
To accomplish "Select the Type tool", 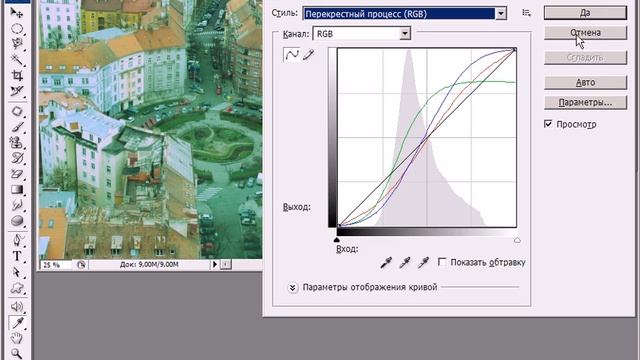I will [x=17, y=256].
